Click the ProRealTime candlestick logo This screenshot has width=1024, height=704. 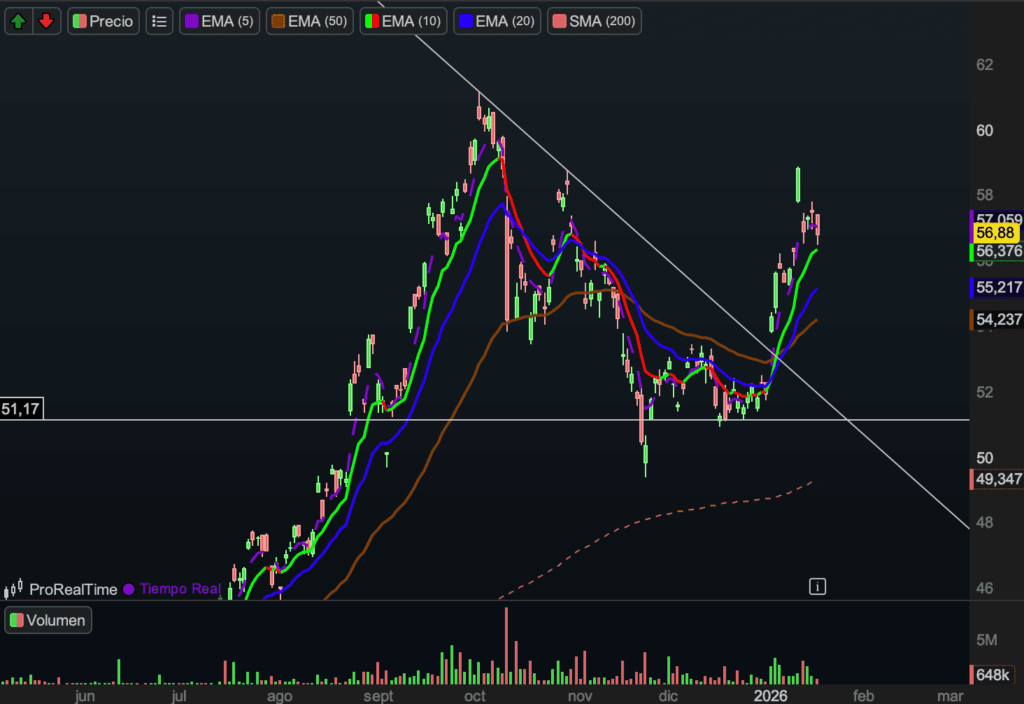(x=14, y=590)
